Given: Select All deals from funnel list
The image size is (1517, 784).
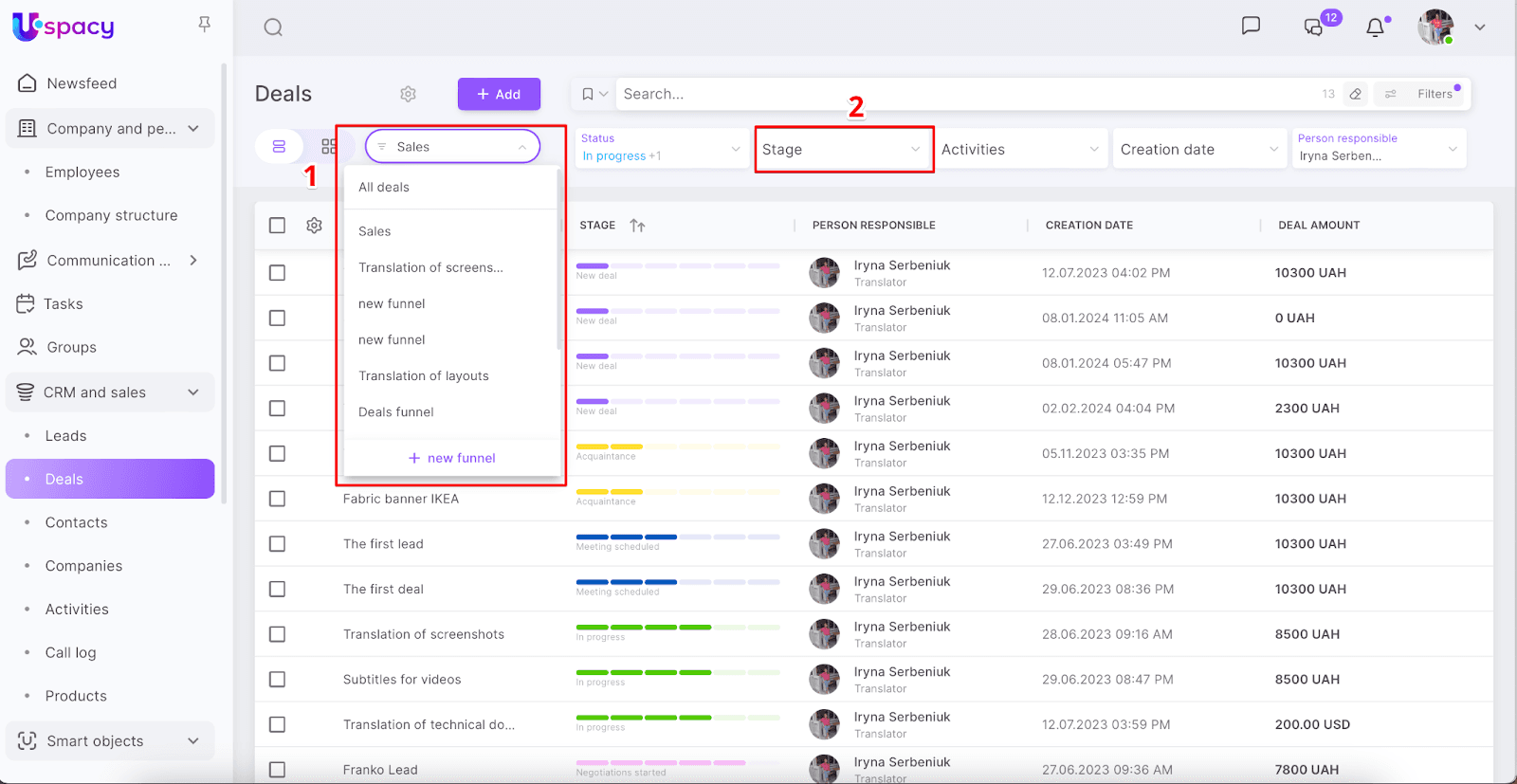Looking at the screenshot, I should (384, 188).
